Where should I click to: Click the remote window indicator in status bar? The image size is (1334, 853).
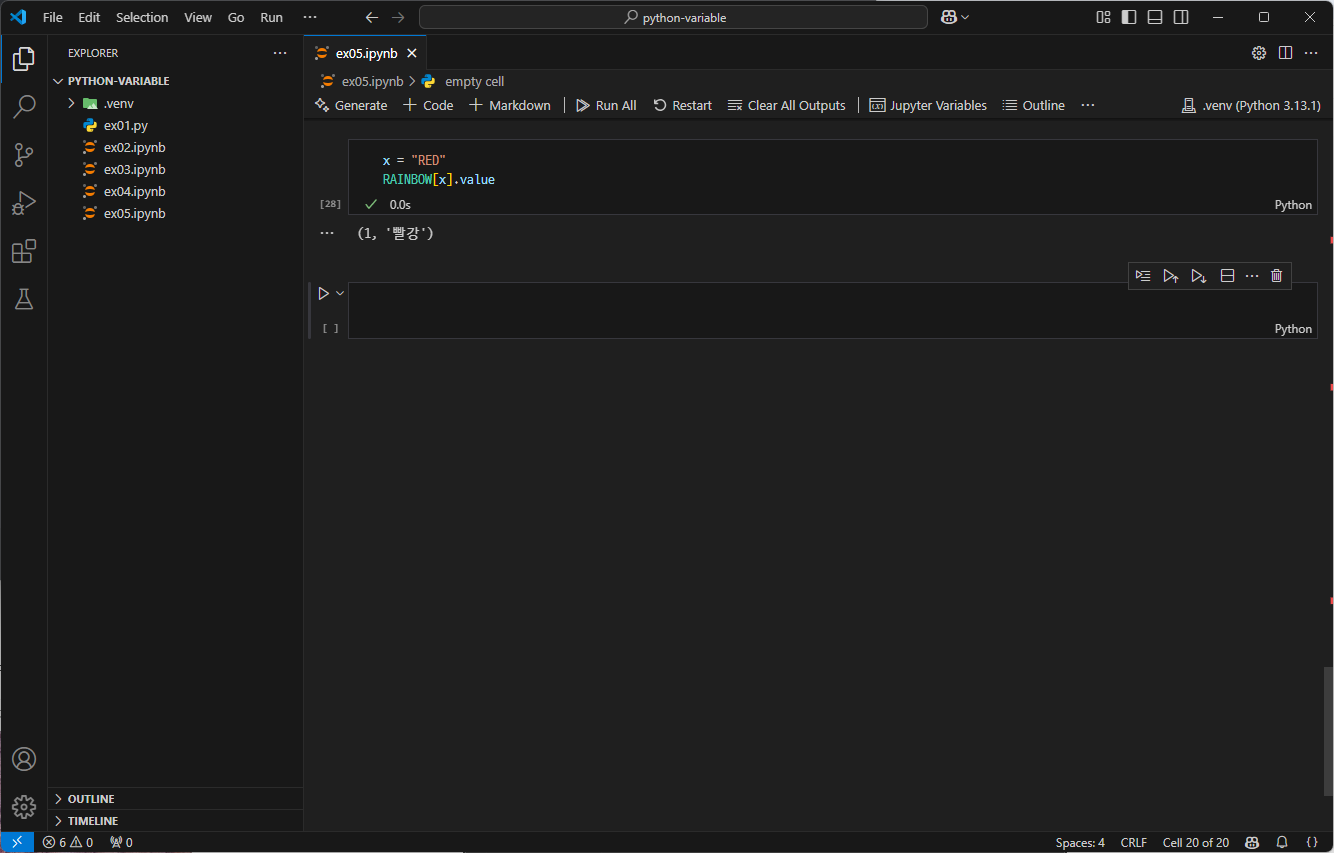point(17,842)
